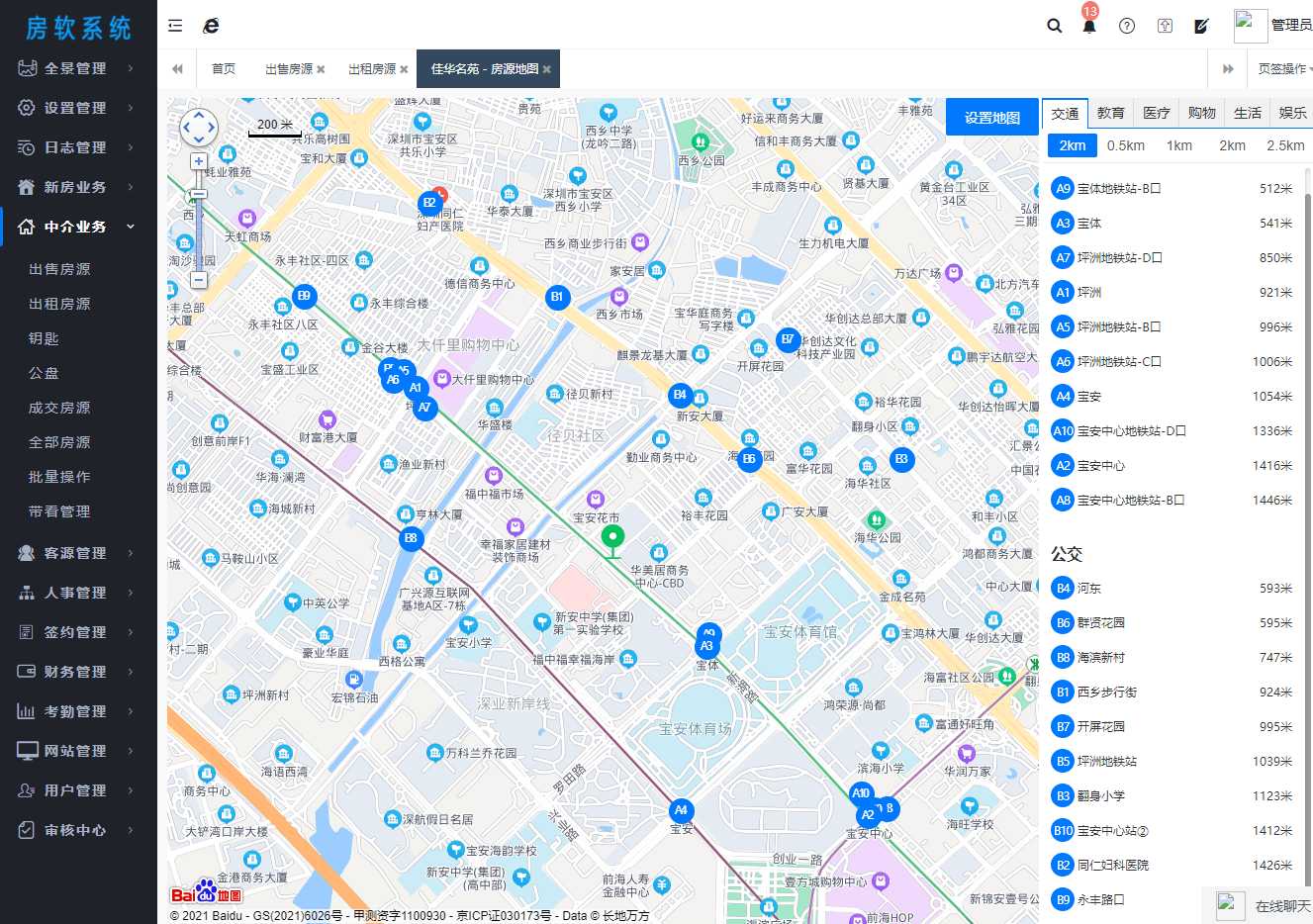
Task: Expand the 考勤管理 menu
Action: pos(78,711)
